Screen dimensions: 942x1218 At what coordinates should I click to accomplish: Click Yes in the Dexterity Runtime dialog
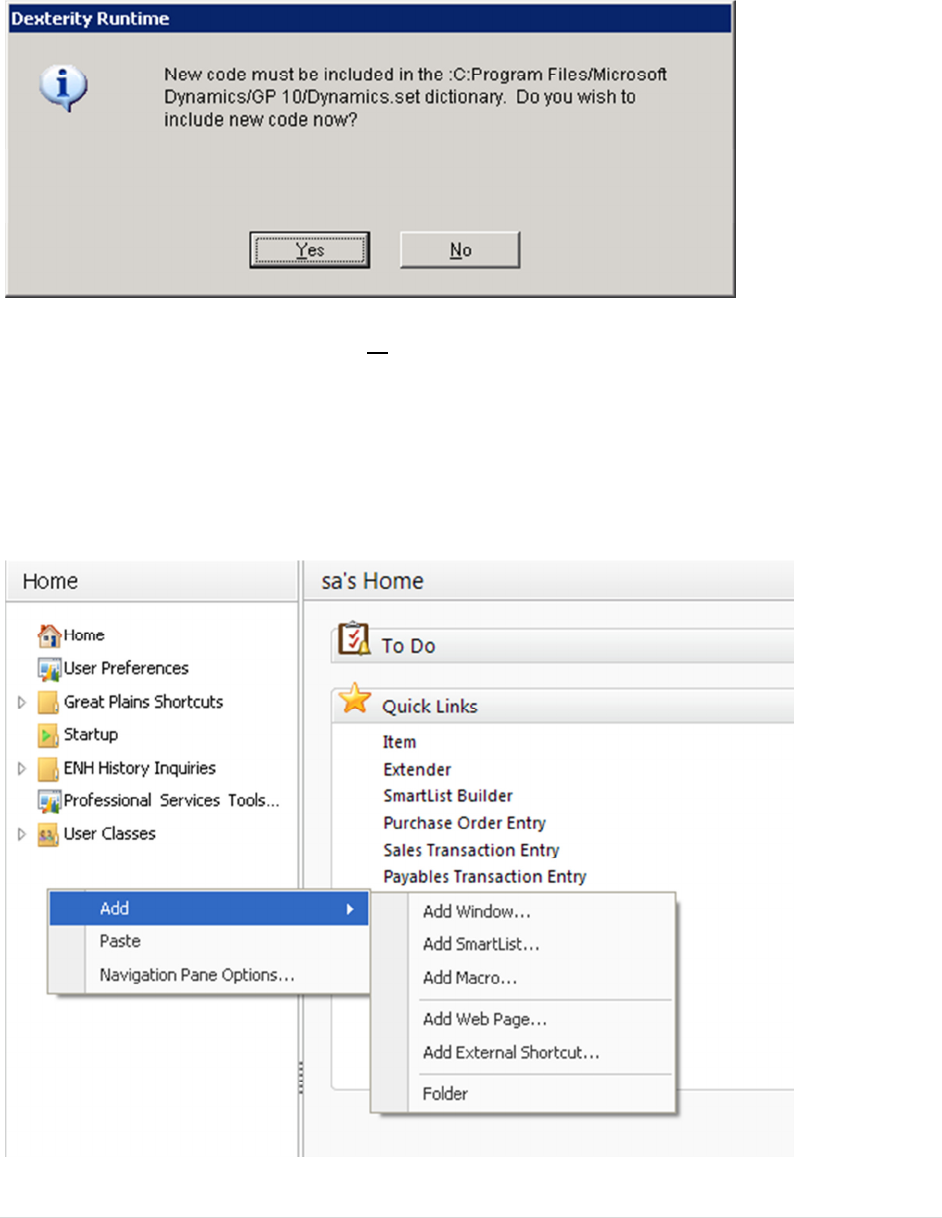pos(310,250)
